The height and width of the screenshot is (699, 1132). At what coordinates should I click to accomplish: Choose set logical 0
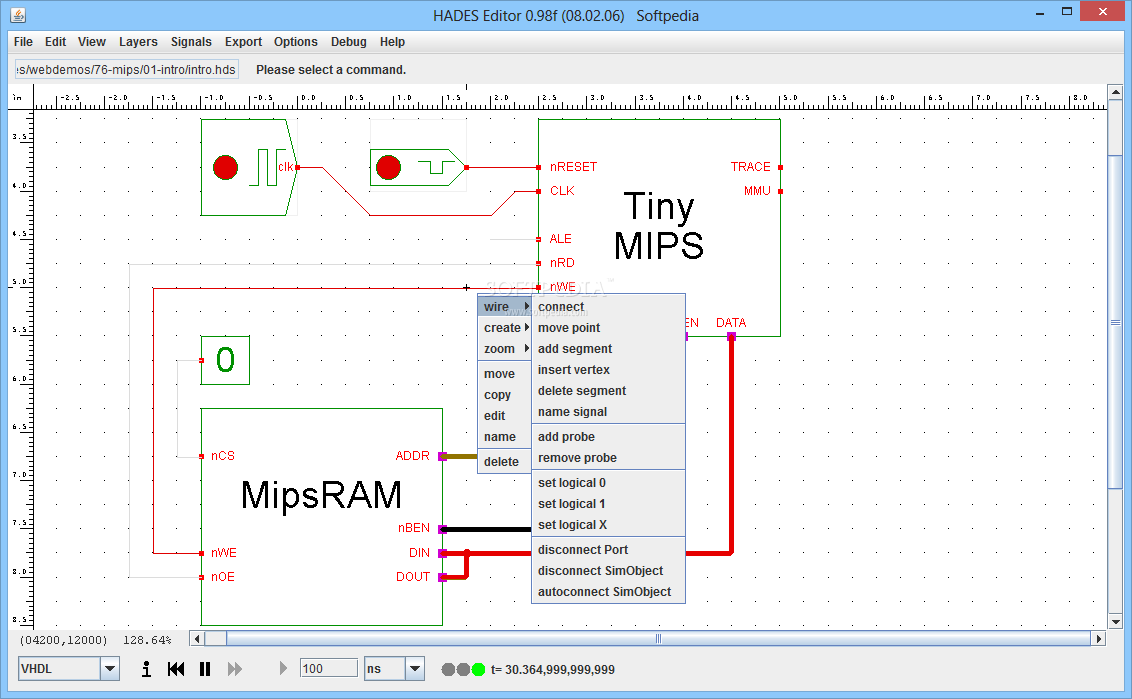point(608,483)
